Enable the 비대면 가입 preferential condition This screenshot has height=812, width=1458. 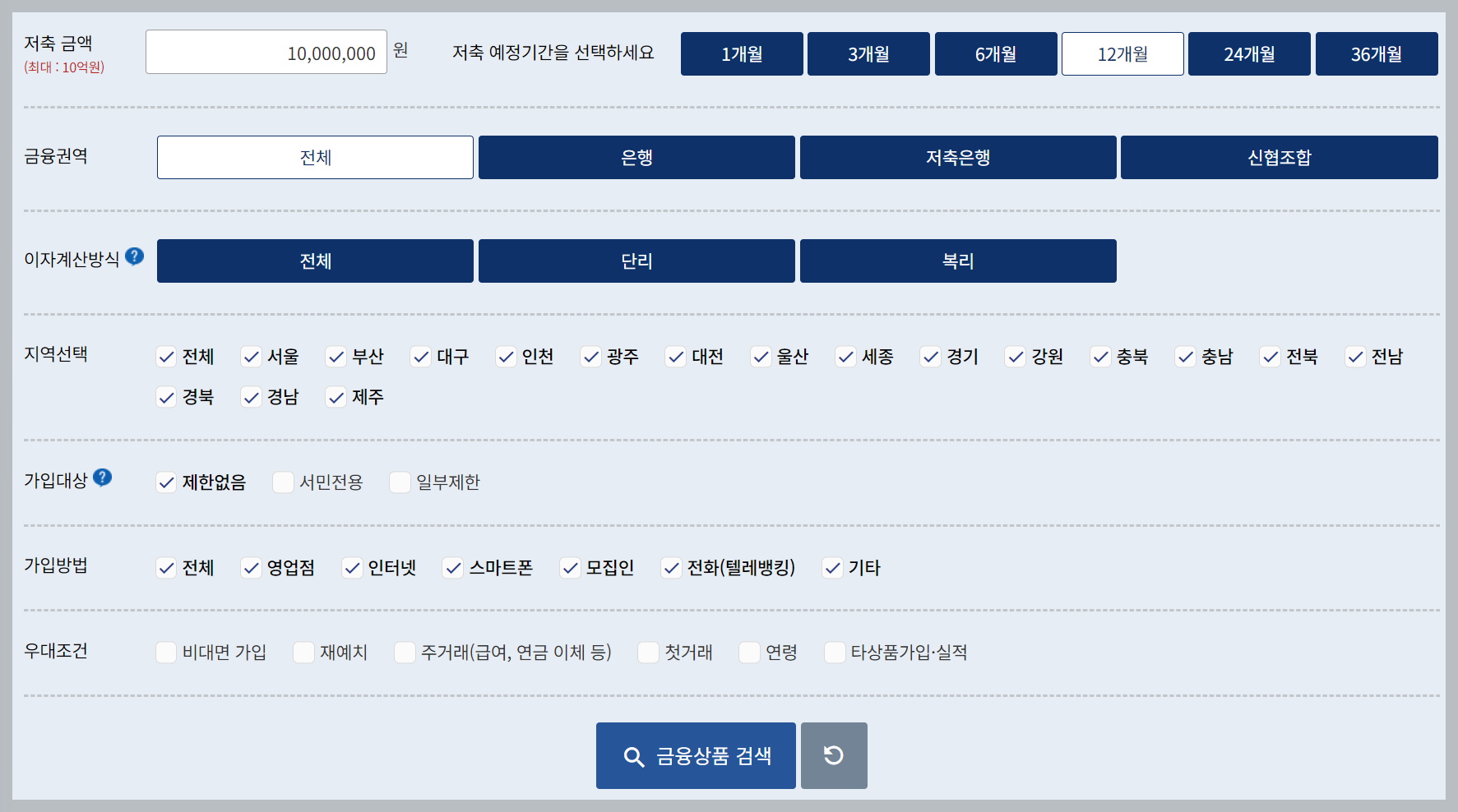point(166,652)
